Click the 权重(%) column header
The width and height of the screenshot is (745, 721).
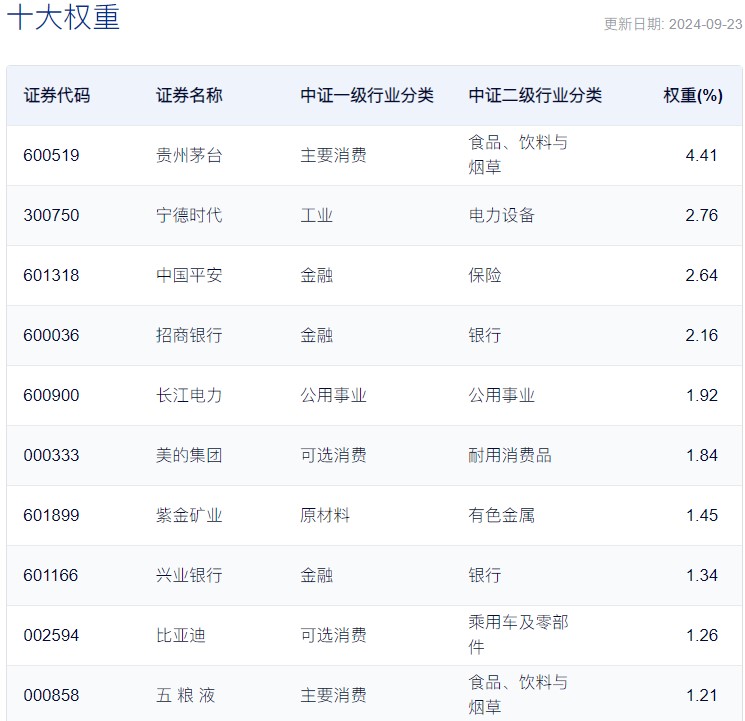693,96
